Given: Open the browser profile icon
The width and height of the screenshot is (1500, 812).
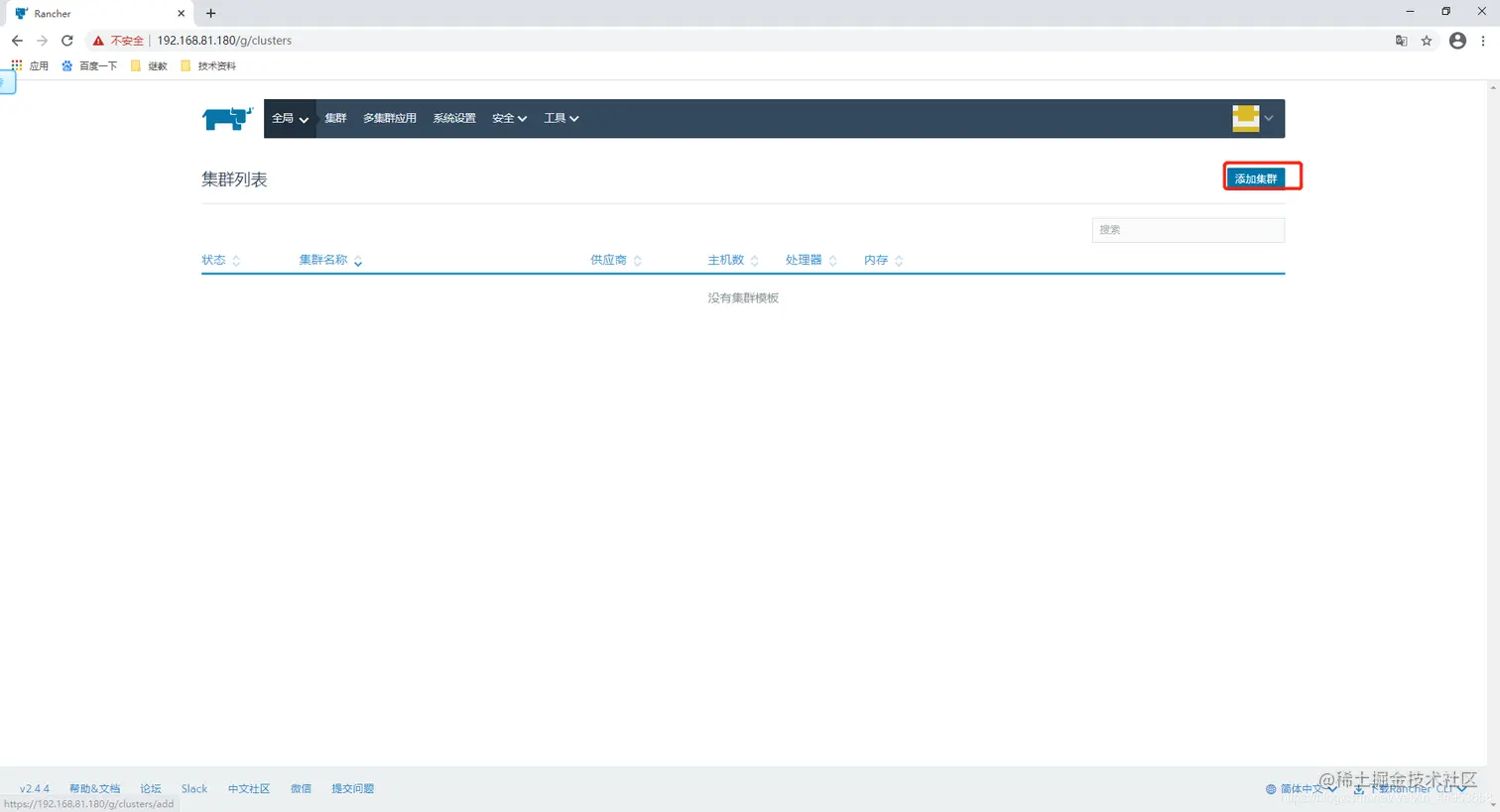Looking at the screenshot, I should 1457,41.
